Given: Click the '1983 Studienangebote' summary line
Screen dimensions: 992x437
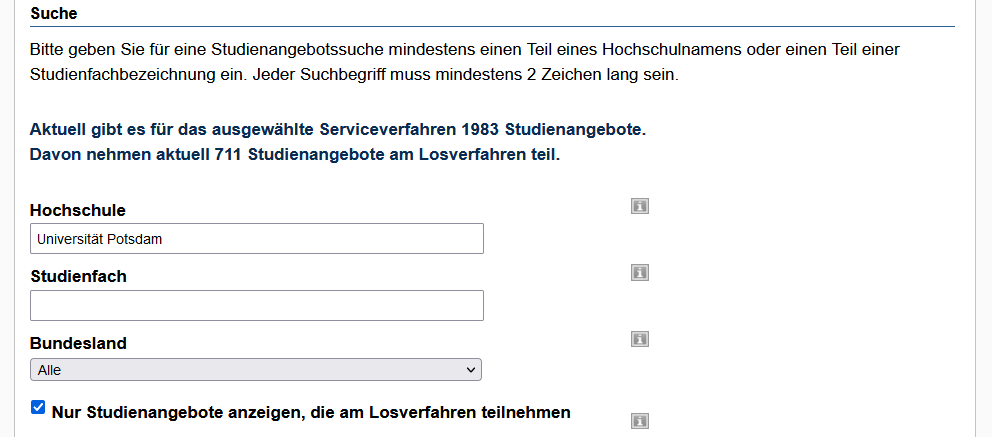Looking at the screenshot, I should 338,130.
